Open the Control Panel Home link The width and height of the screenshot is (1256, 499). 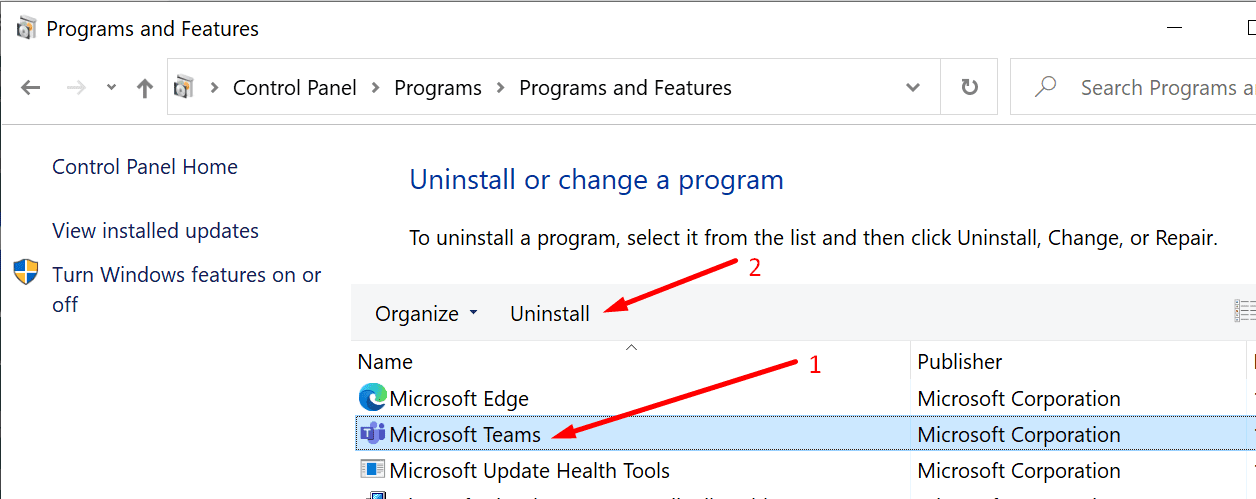tap(145, 167)
